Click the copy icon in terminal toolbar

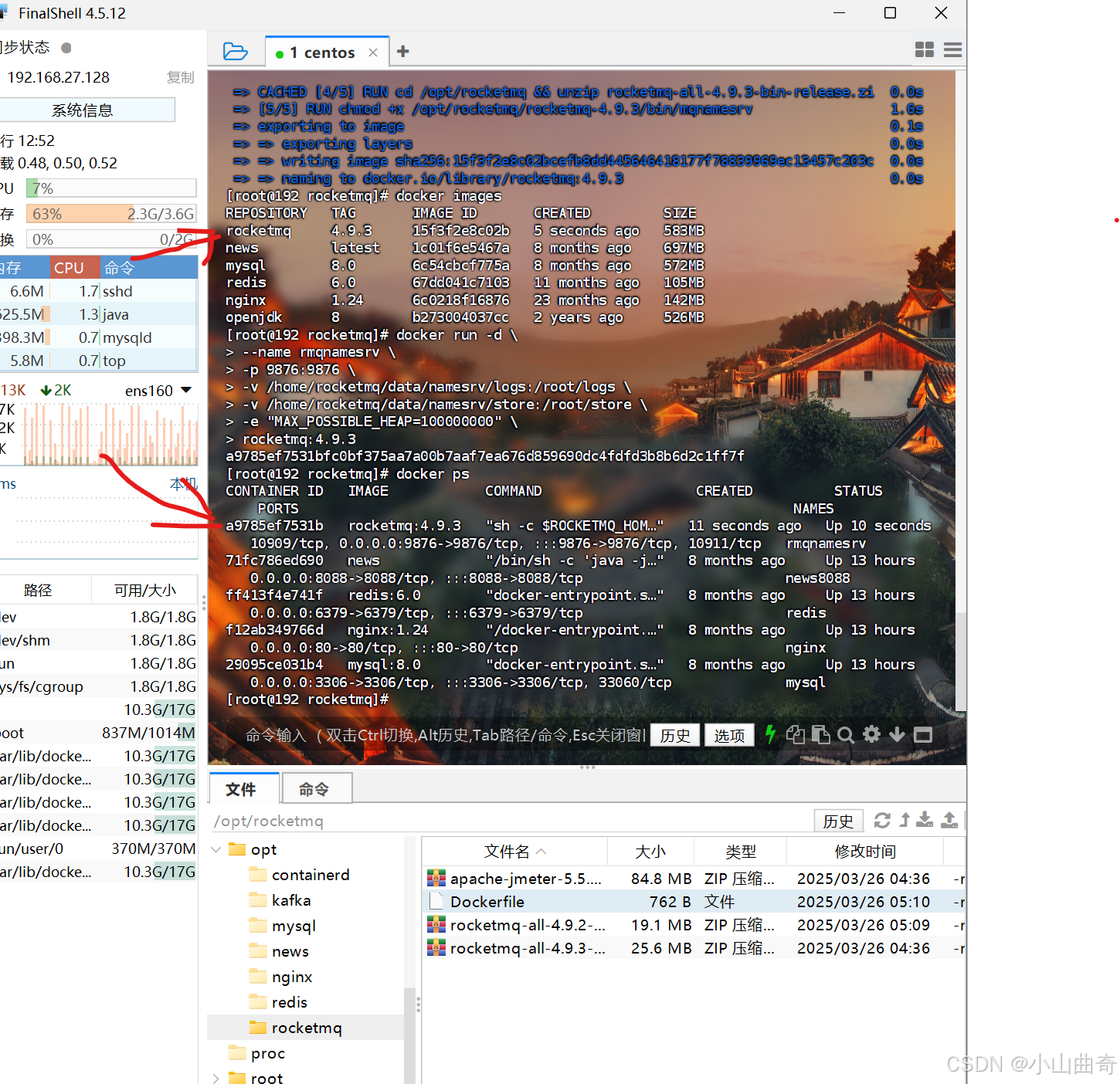796,734
